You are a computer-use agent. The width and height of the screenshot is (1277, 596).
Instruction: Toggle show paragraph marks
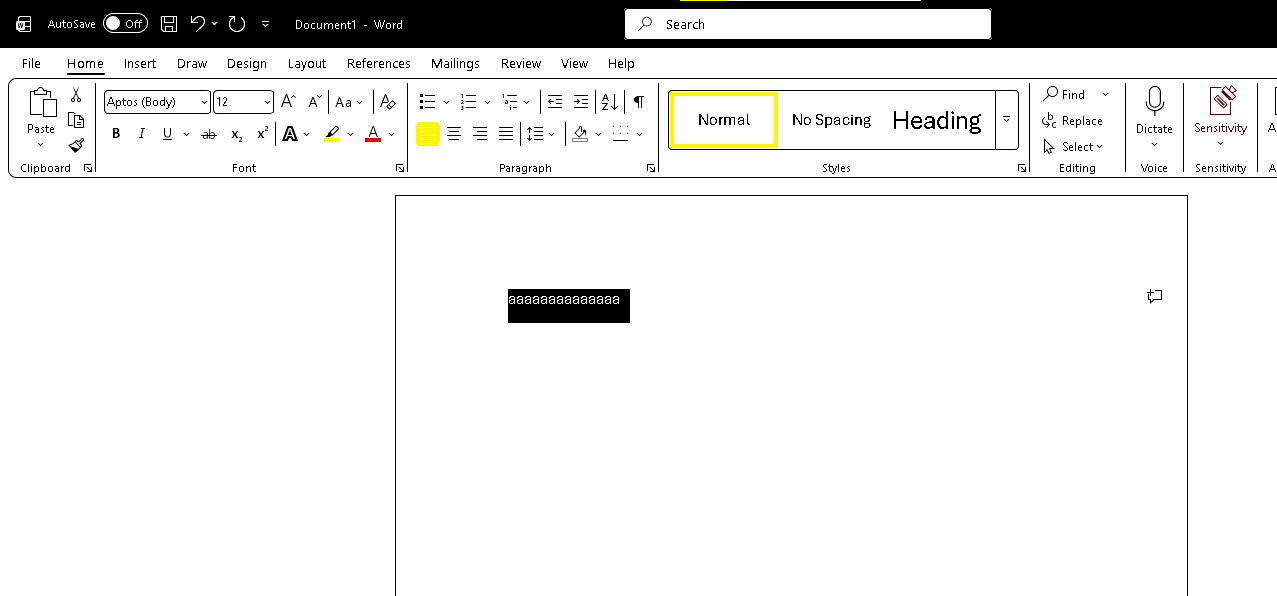tap(638, 101)
